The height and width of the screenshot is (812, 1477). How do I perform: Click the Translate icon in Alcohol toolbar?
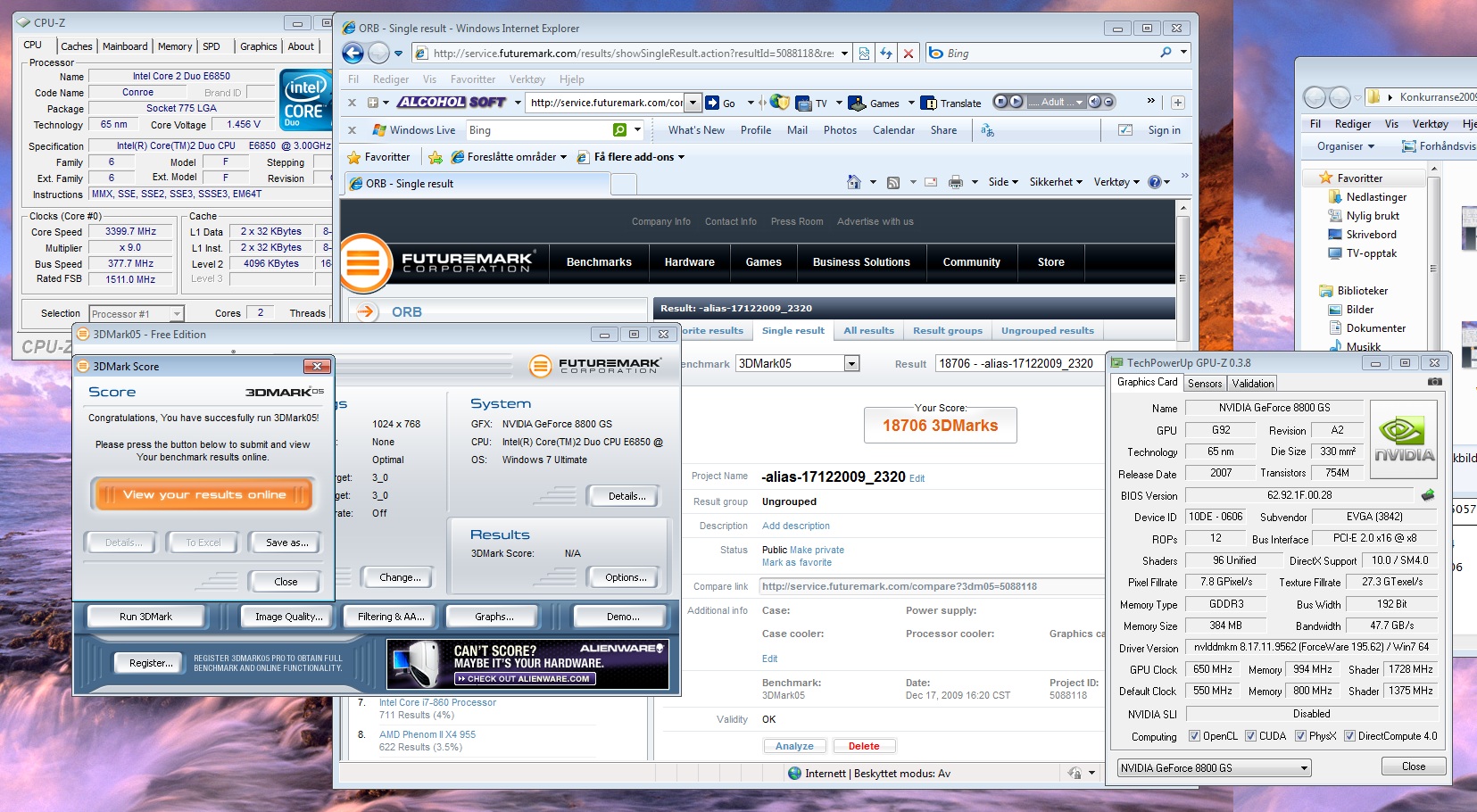point(928,103)
